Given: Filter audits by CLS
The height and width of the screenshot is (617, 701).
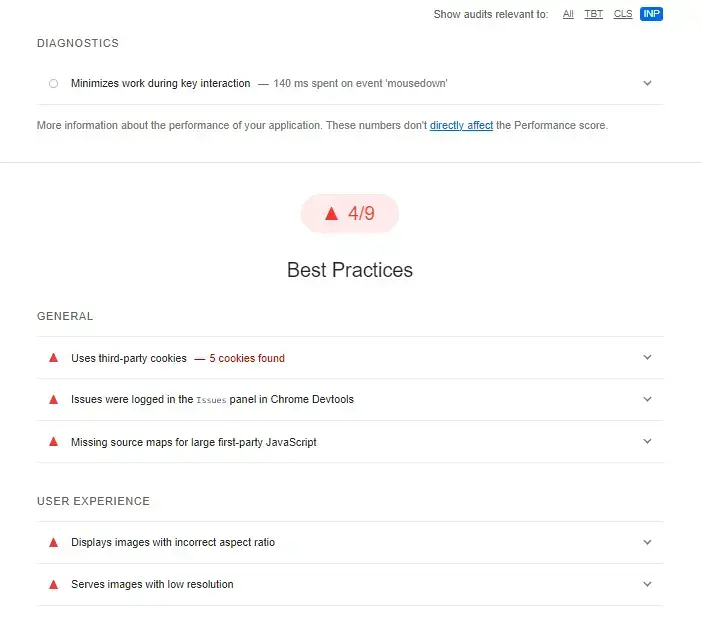Looking at the screenshot, I should (x=623, y=14).
